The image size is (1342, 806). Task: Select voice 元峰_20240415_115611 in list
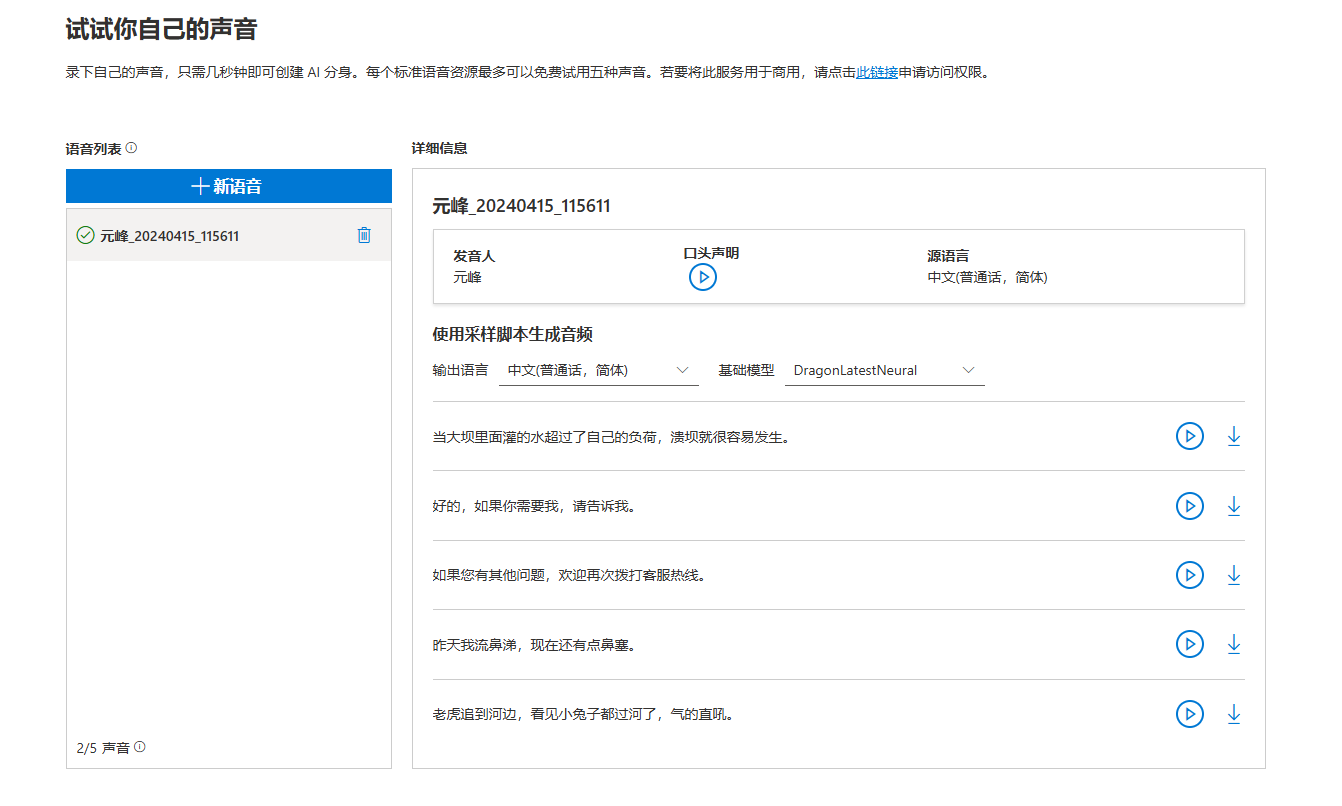click(229, 235)
